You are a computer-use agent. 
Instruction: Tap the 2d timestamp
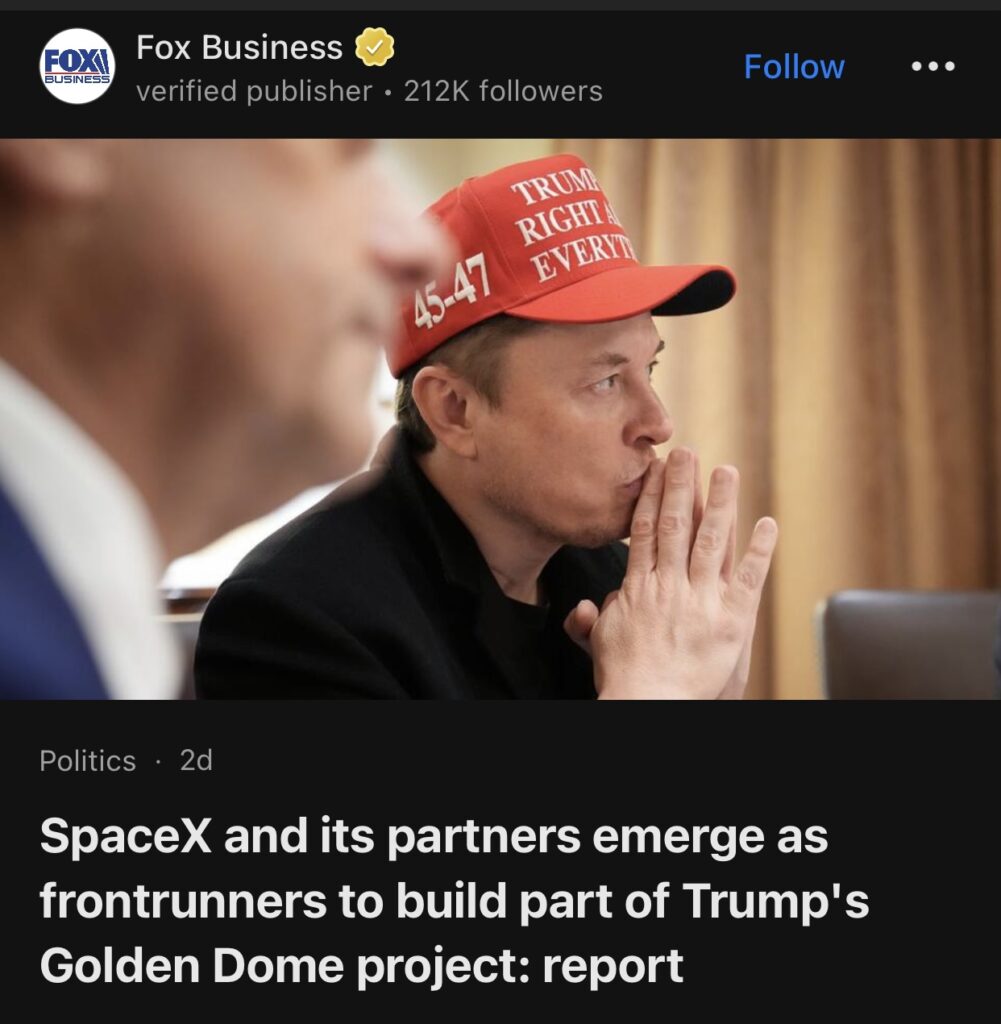point(196,760)
